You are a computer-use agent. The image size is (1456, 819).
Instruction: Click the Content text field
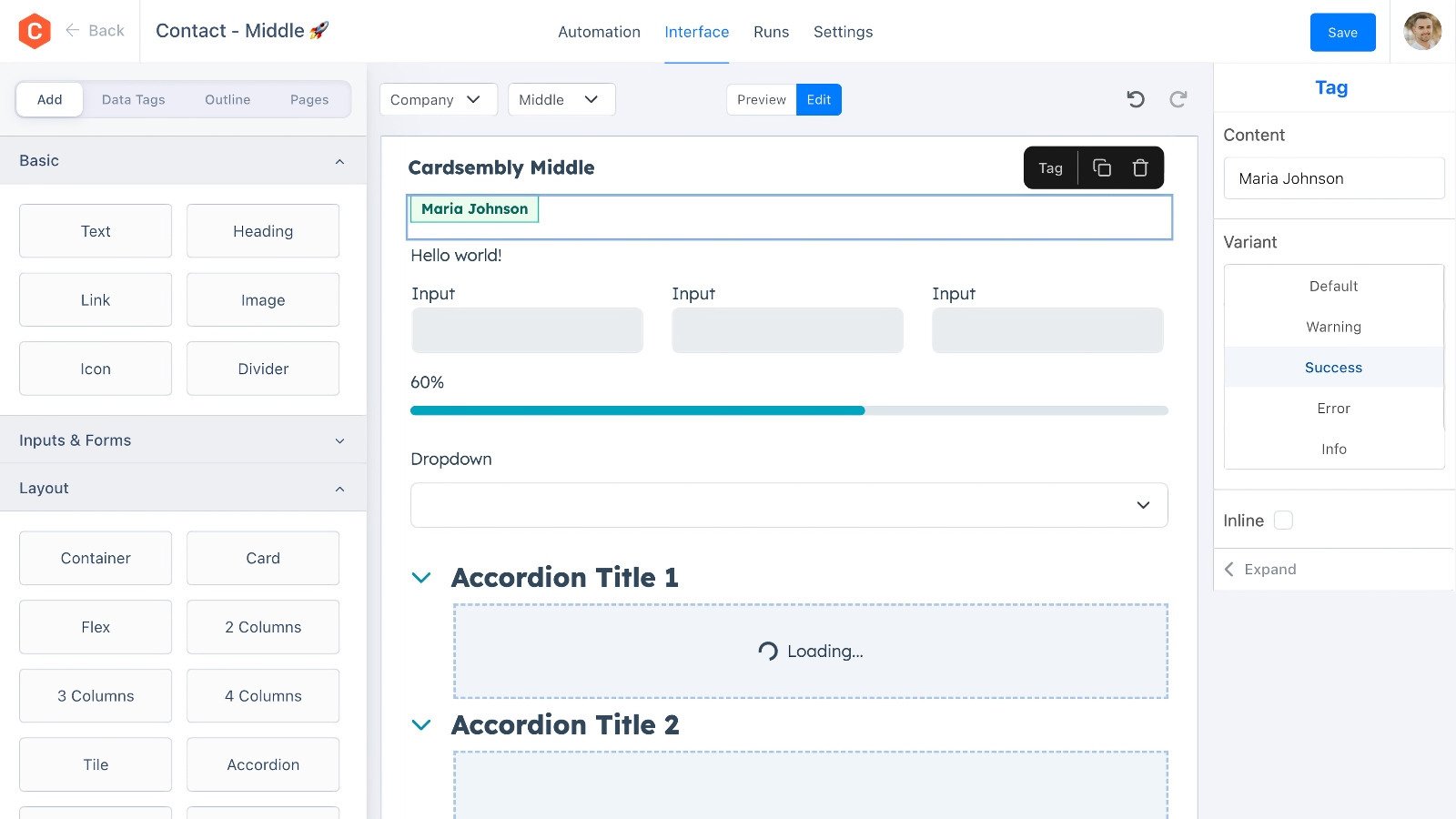tap(1333, 178)
